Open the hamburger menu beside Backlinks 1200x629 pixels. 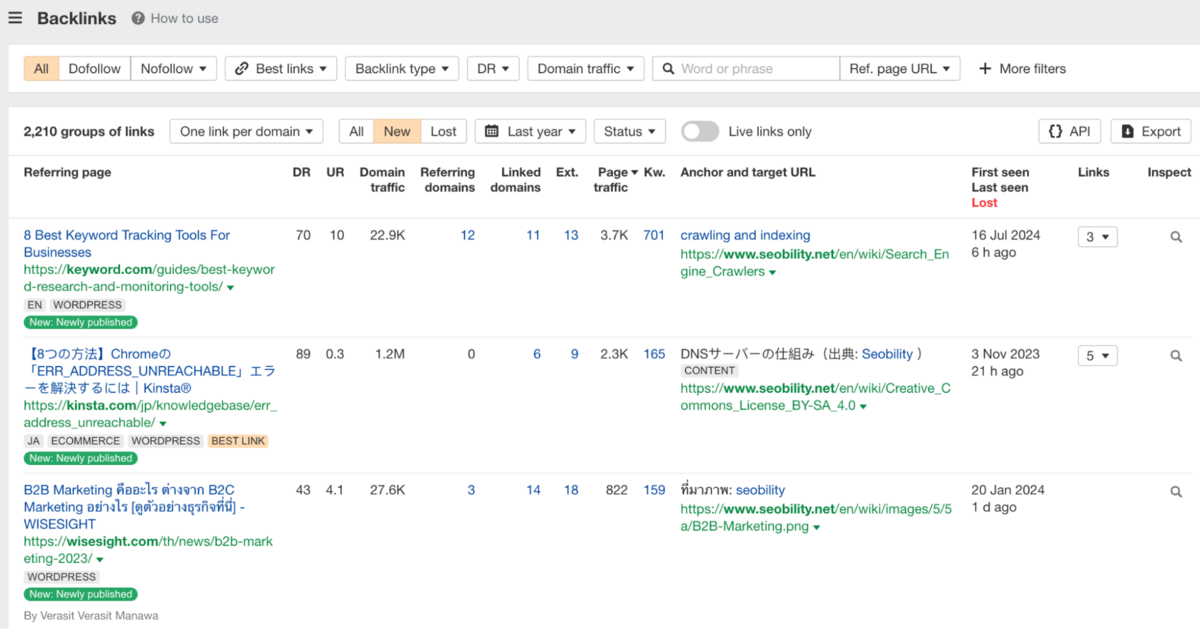click(x=15, y=18)
